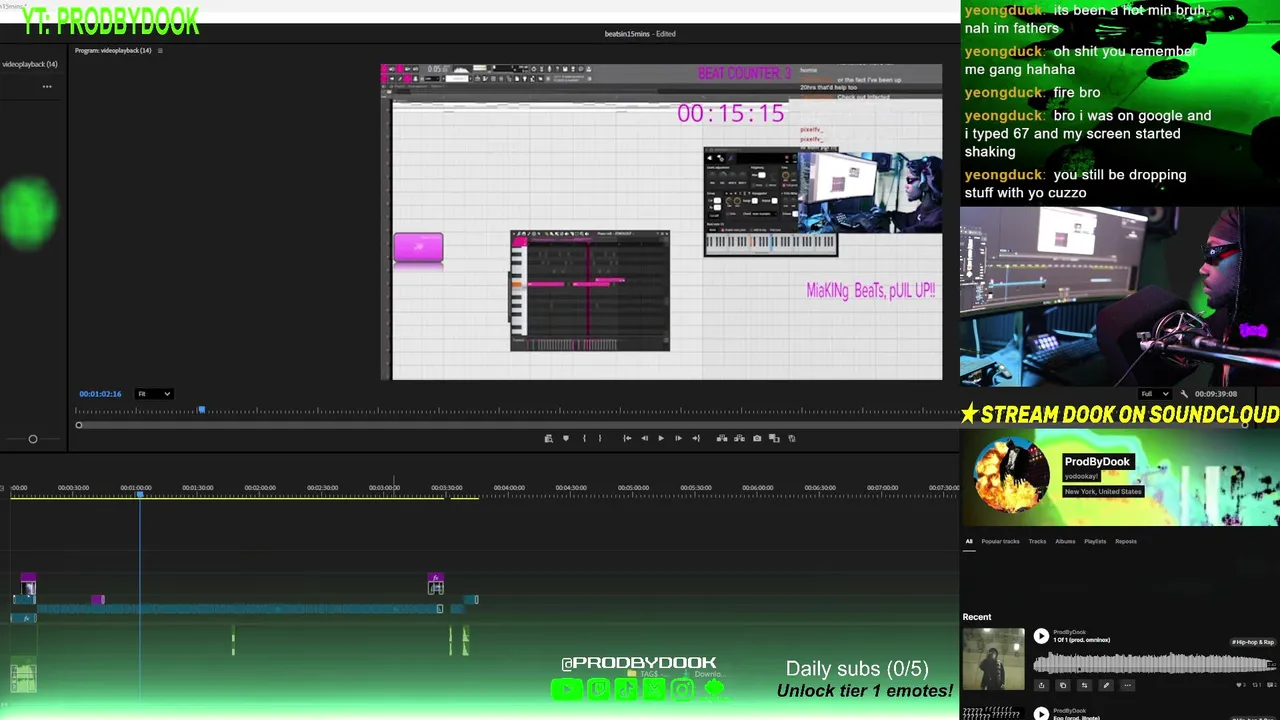Click the New York, United States location label
This screenshot has width=1280, height=720.
coord(1103,491)
